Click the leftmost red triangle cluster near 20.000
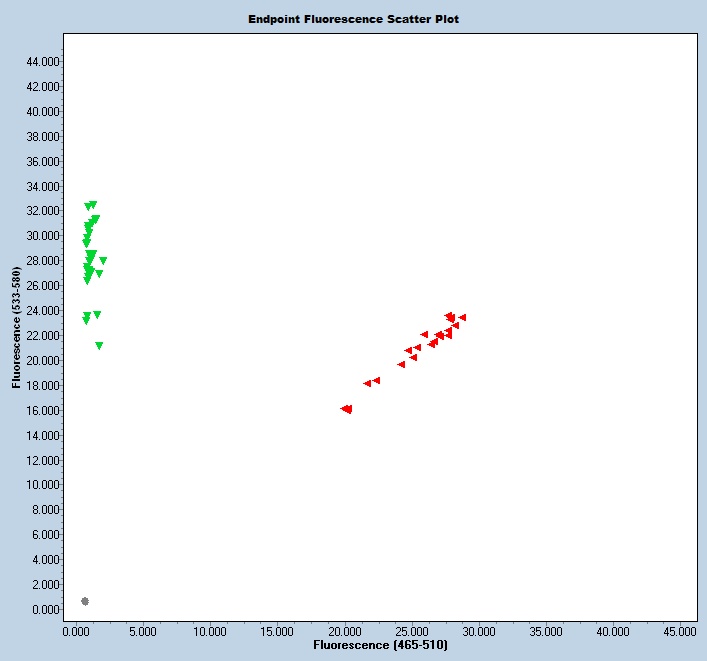Screen dimensions: 707x661 point(347,409)
